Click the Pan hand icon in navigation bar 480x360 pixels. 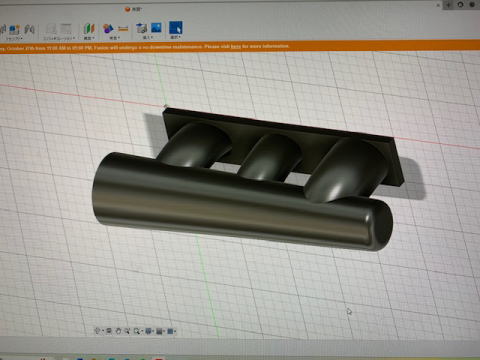[118, 331]
